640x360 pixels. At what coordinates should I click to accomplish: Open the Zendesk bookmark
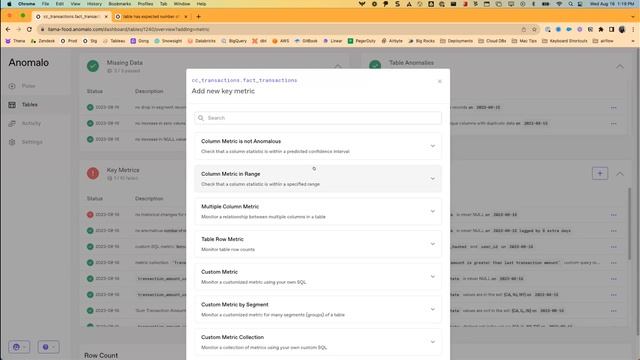42,41
